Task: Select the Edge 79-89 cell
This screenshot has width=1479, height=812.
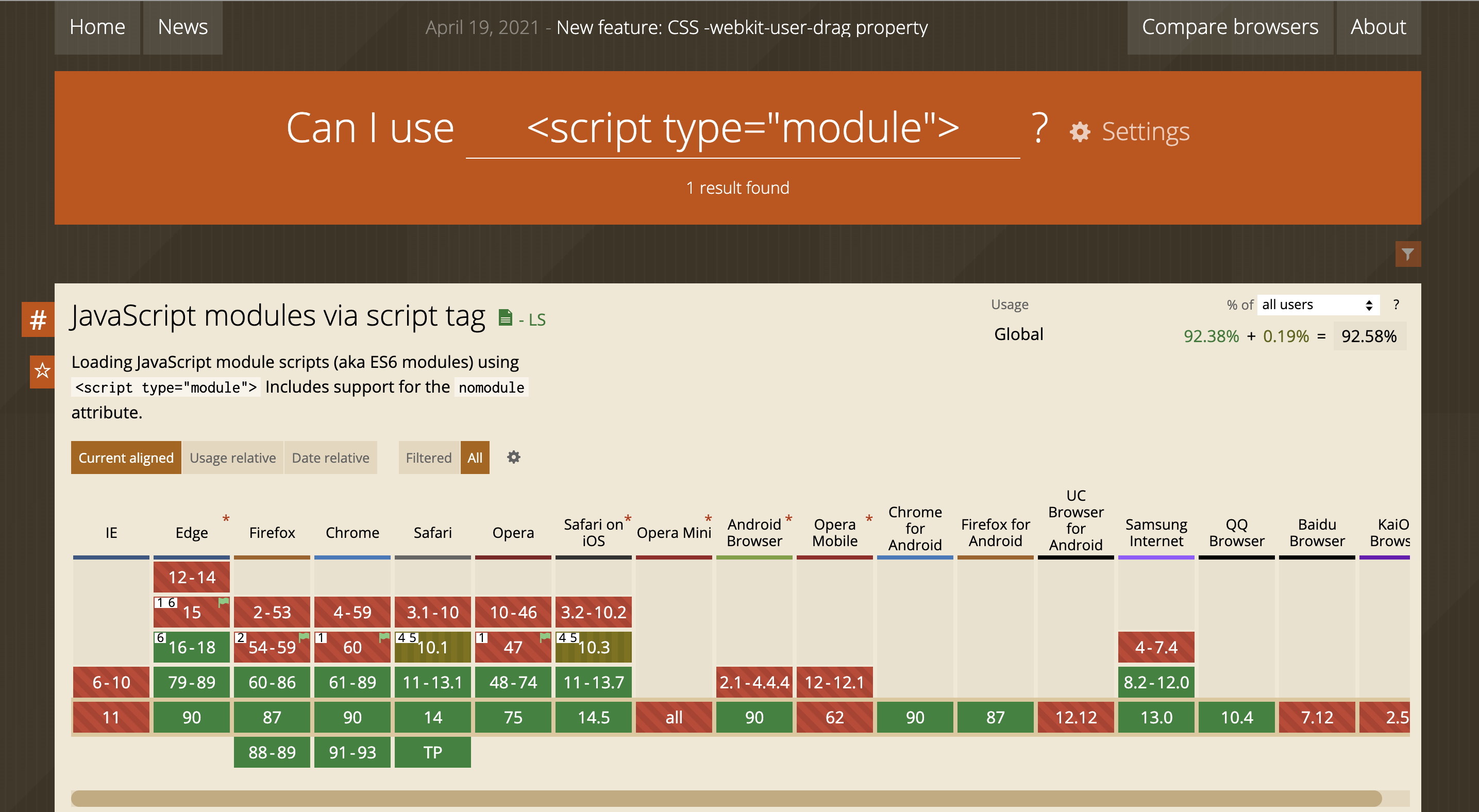Action: [x=191, y=682]
